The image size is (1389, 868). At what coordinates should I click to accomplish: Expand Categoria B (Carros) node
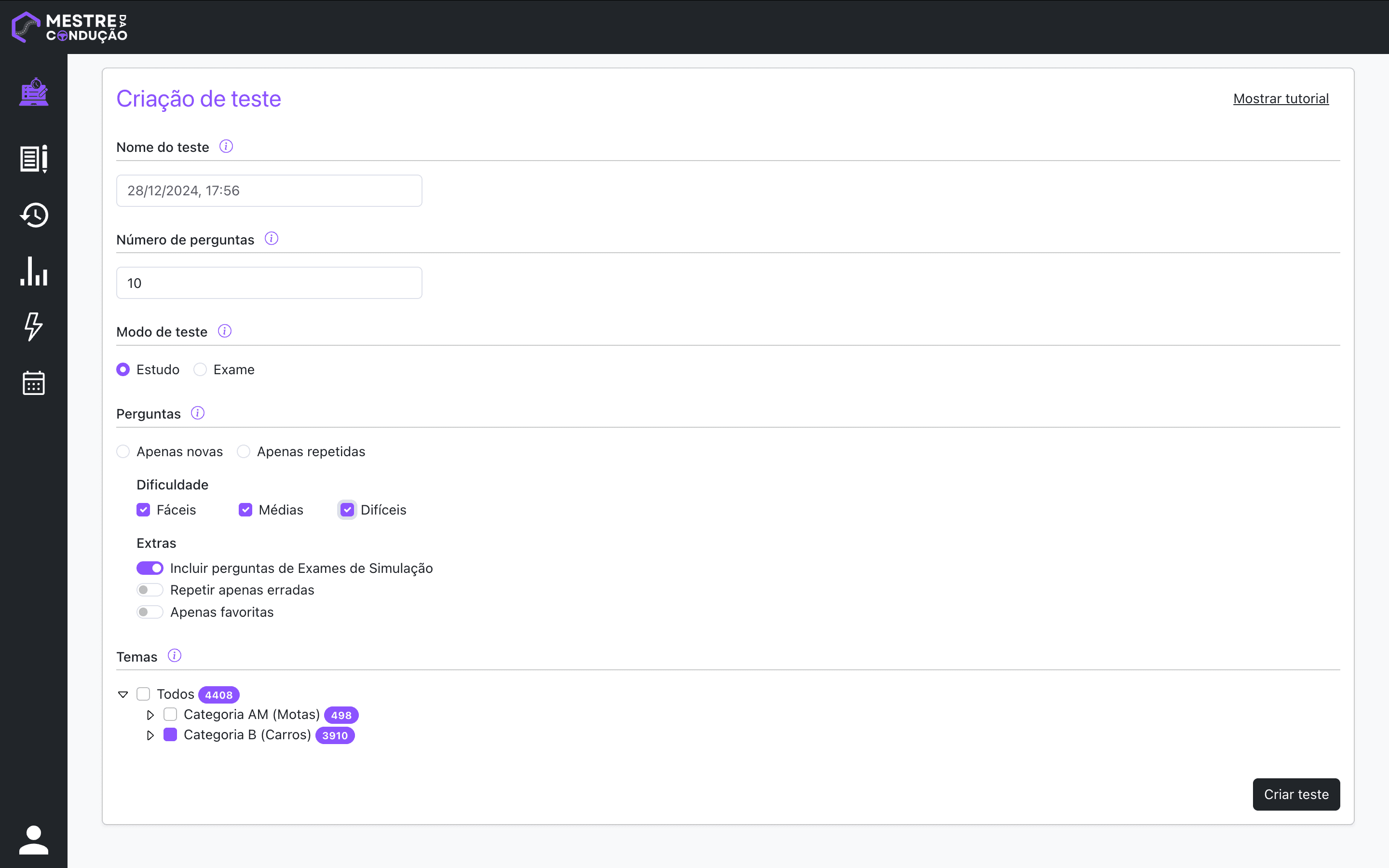click(x=150, y=735)
